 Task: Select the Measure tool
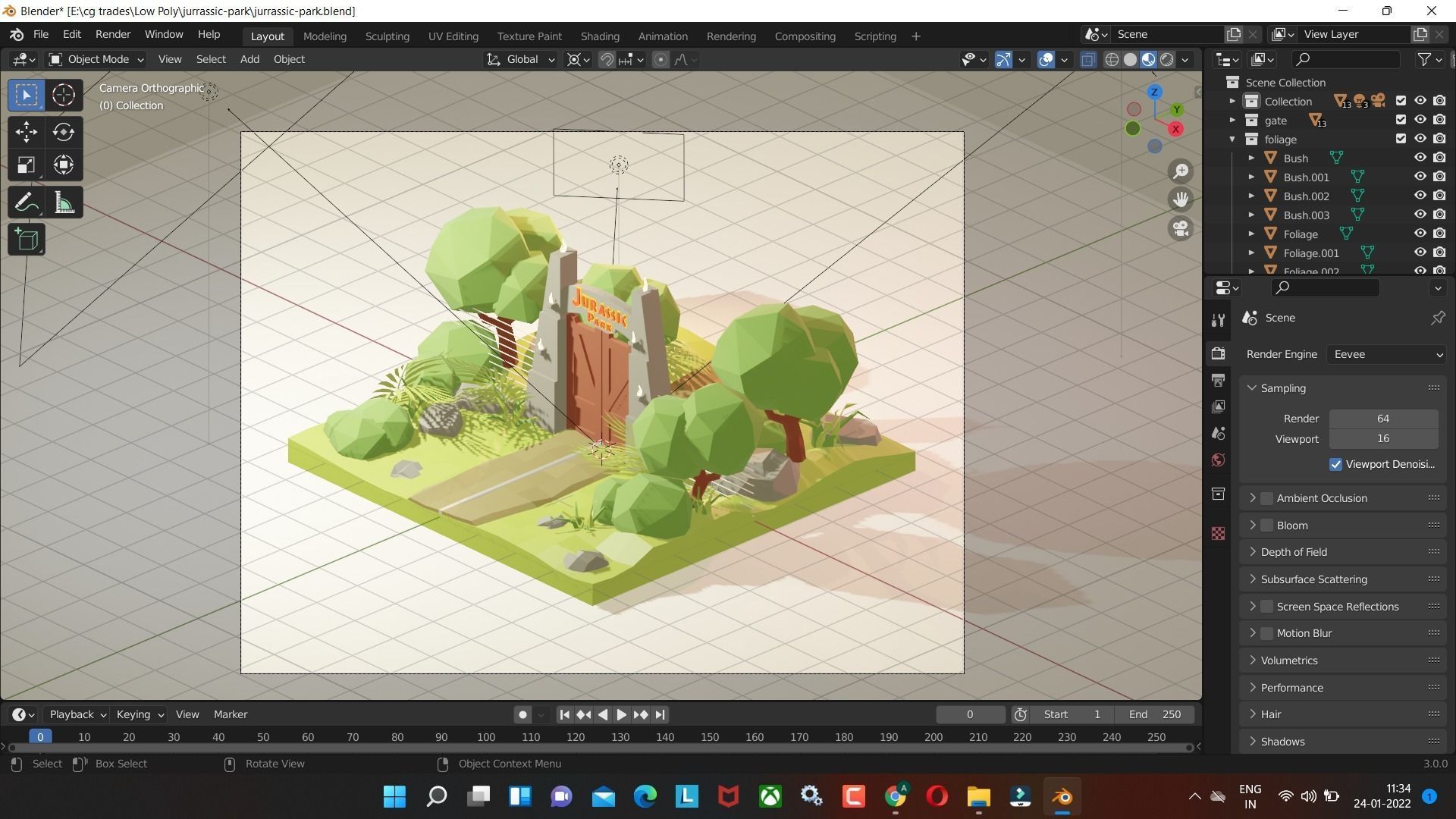pos(64,202)
